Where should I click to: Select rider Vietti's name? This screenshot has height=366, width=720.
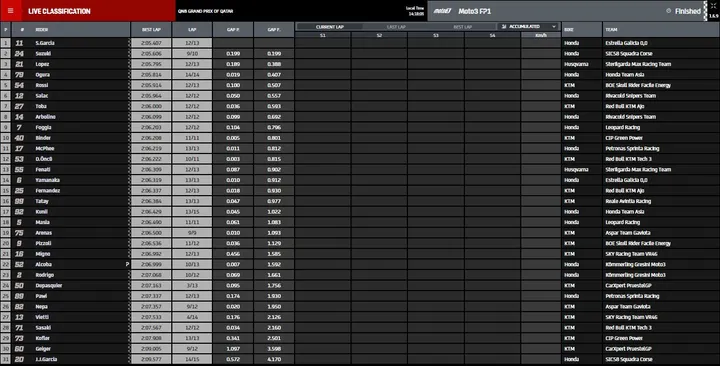tap(42, 317)
